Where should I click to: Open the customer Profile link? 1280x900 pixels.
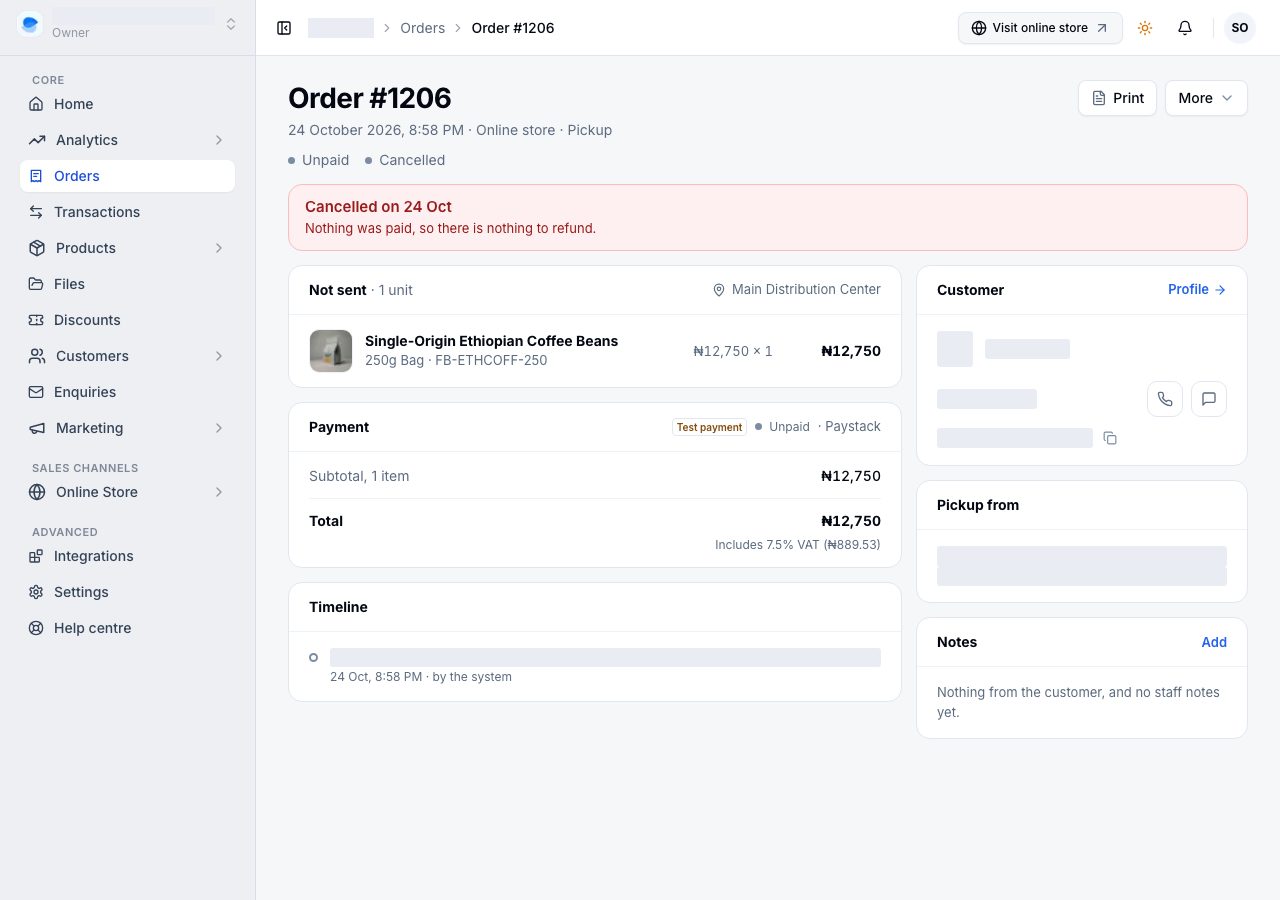pos(1196,289)
